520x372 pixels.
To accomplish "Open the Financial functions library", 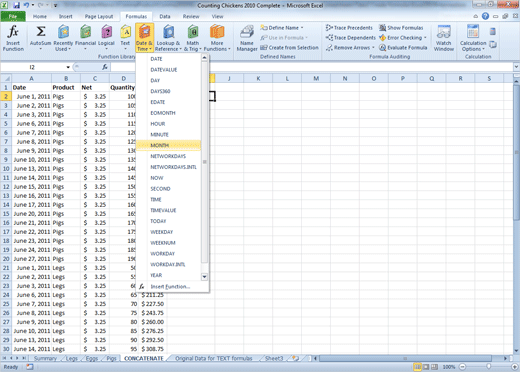I will [85, 38].
